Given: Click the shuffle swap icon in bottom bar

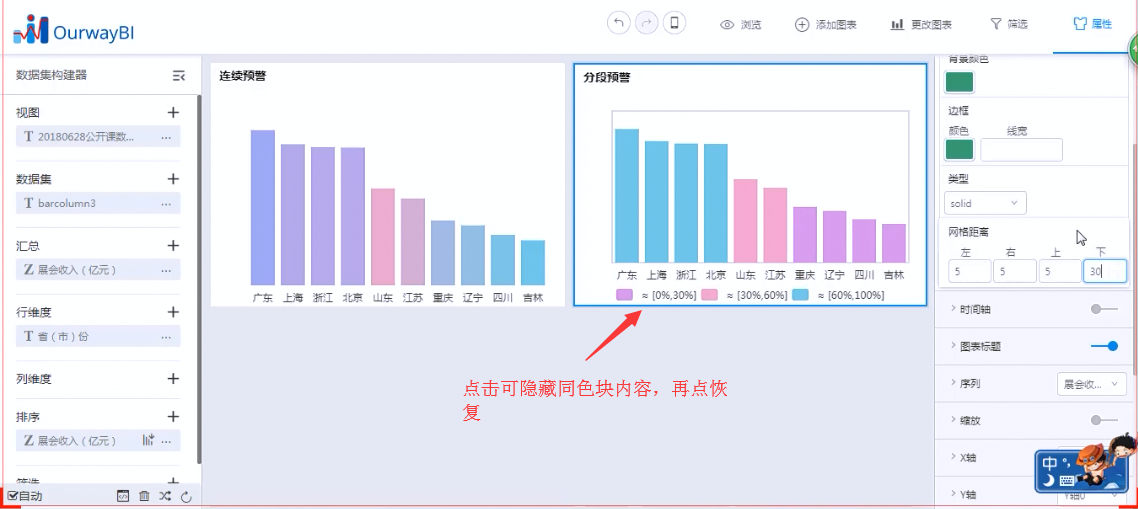Looking at the screenshot, I should click(x=165, y=497).
